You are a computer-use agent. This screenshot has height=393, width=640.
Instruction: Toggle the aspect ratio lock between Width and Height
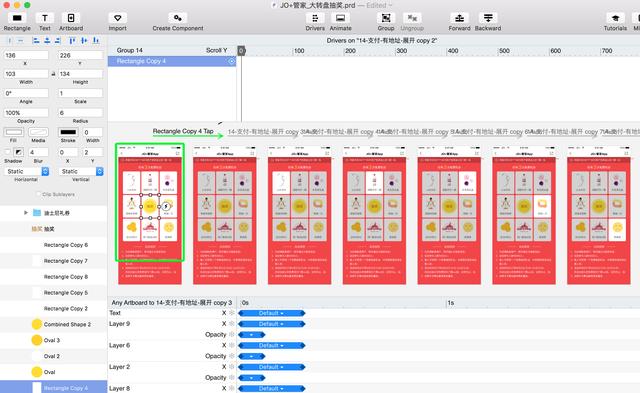point(53,74)
